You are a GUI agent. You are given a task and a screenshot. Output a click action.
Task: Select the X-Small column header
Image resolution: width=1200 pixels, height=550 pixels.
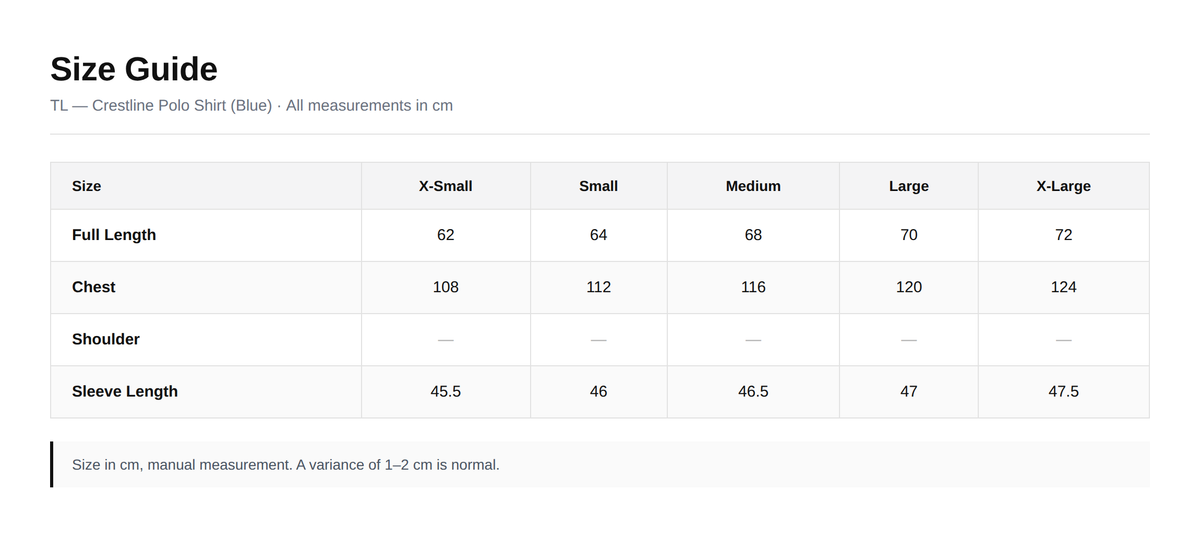coord(446,186)
